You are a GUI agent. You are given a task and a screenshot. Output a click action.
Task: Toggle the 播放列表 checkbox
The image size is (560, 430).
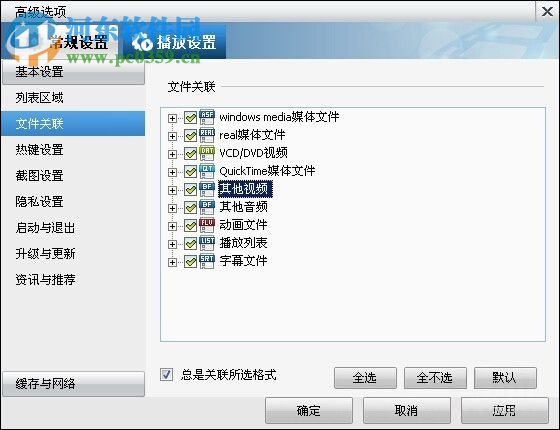coord(190,244)
